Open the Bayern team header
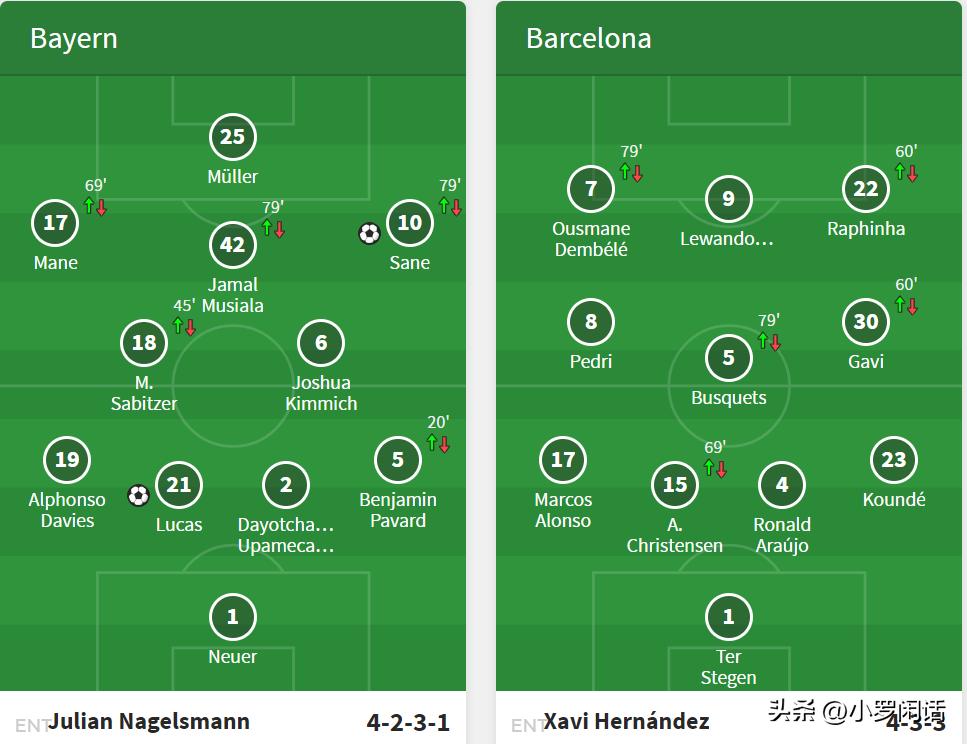The width and height of the screenshot is (967, 744). 74,38
